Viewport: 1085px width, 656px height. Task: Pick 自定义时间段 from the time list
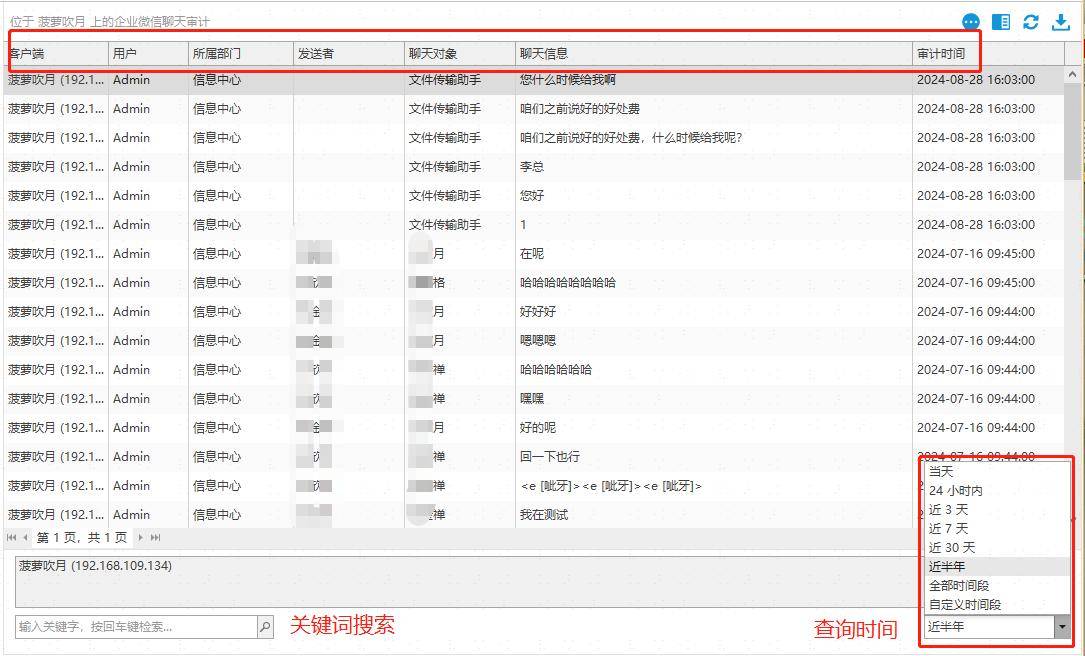click(964, 604)
